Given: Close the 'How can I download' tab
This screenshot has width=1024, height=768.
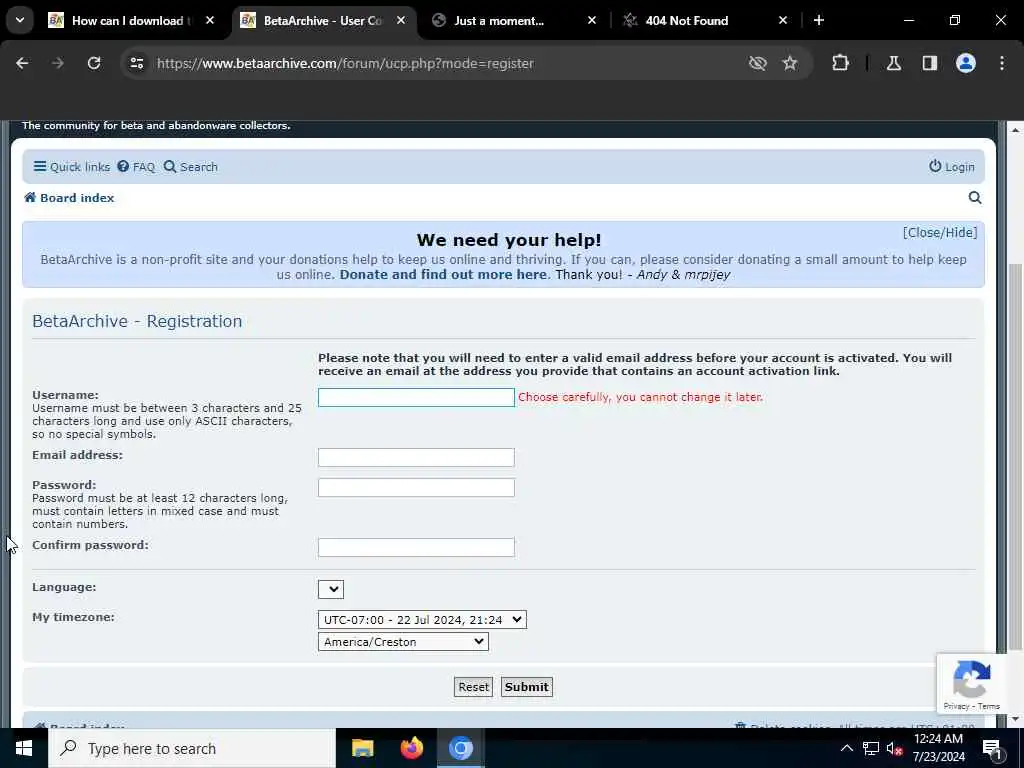Looking at the screenshot, I should [x=210, y=20].
